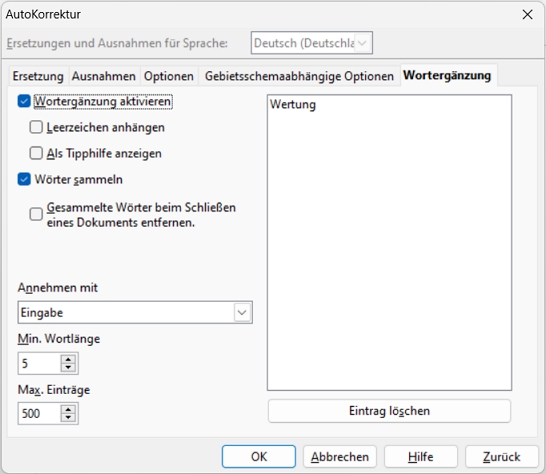546x474 pixels.
Task: Click the Eintrag löschen button
Action: tap(389, 411)
